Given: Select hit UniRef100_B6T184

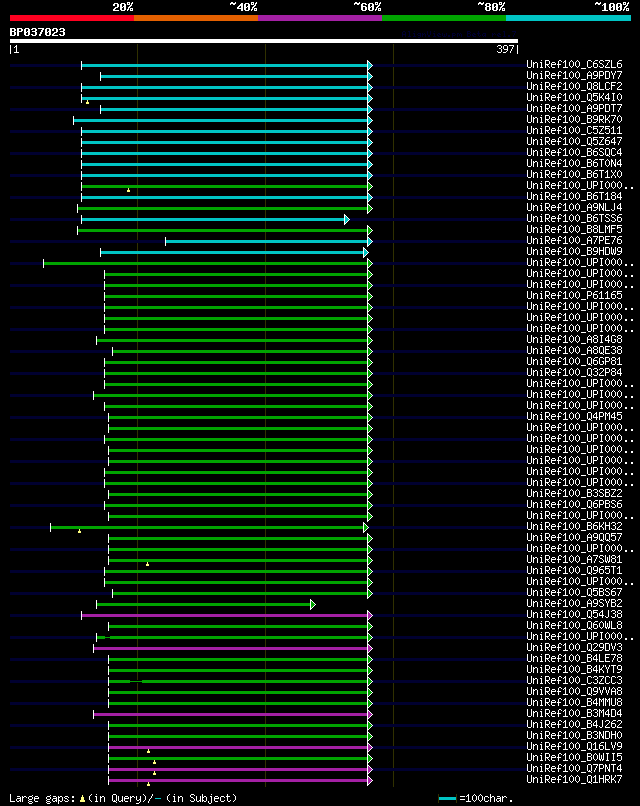Looking at the screenshot, I should coord(574,197).
